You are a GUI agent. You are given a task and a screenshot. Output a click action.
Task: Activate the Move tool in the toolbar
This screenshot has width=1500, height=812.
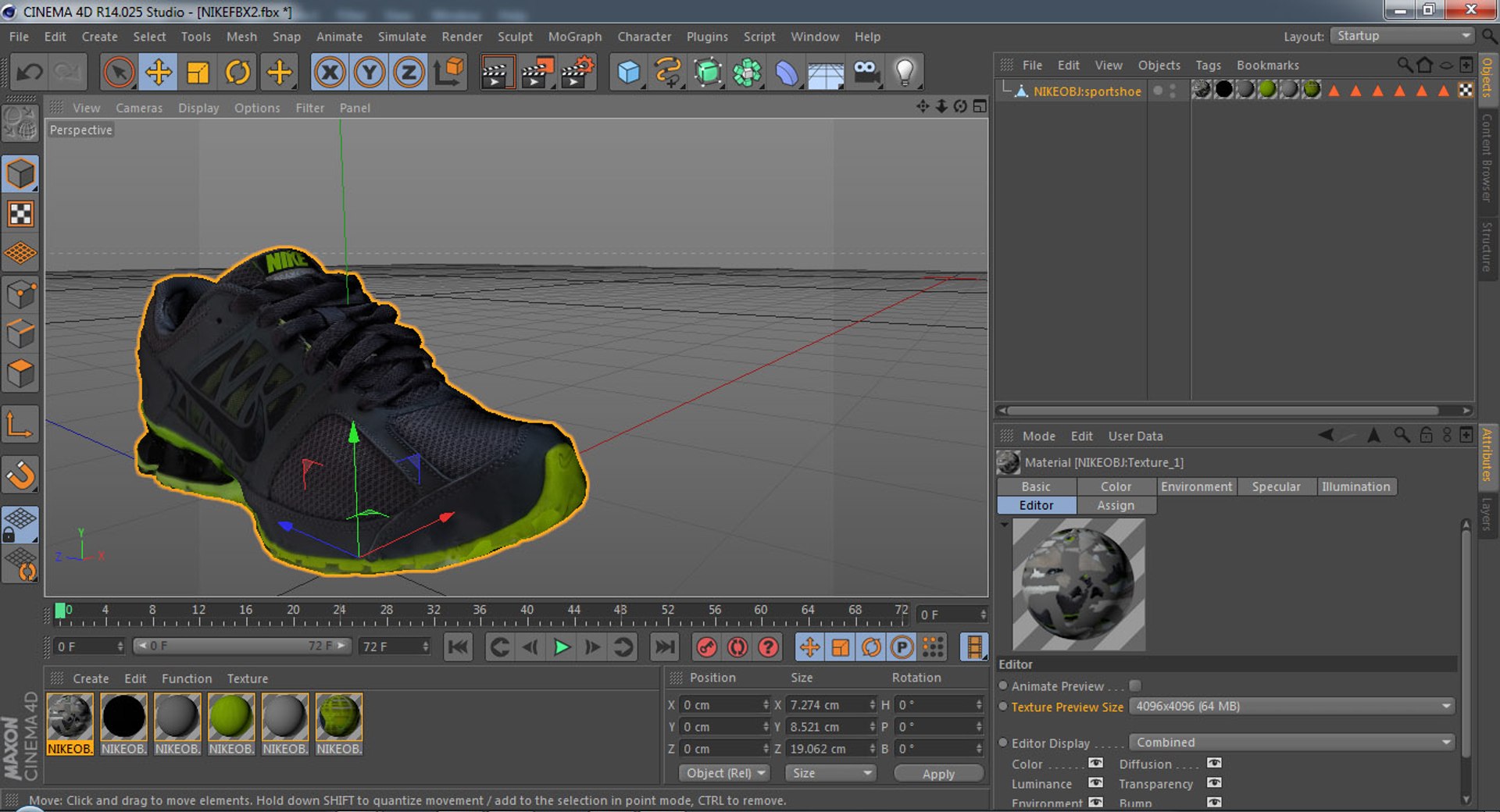[158, 73]
